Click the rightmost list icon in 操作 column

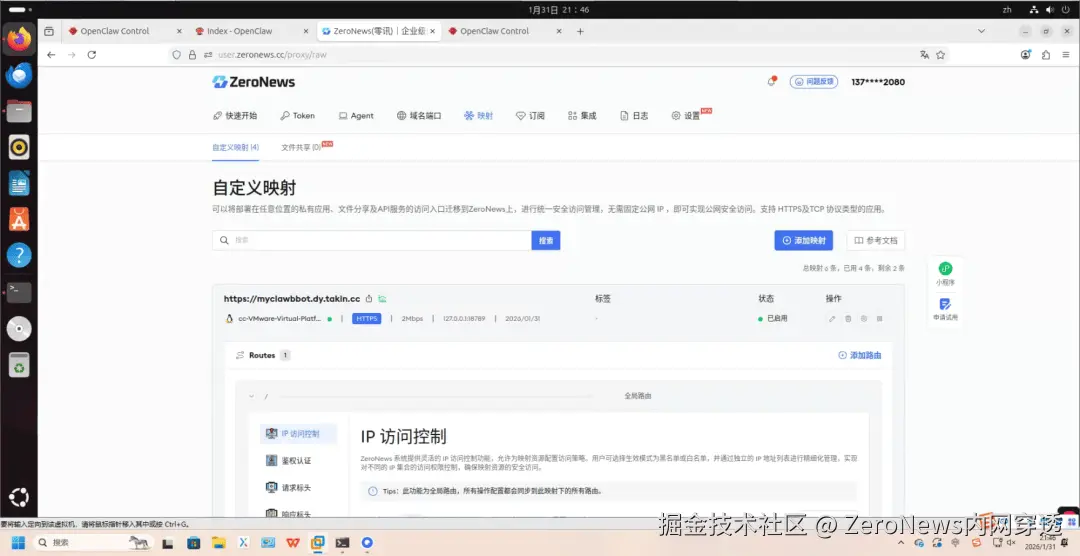(880, 319)
